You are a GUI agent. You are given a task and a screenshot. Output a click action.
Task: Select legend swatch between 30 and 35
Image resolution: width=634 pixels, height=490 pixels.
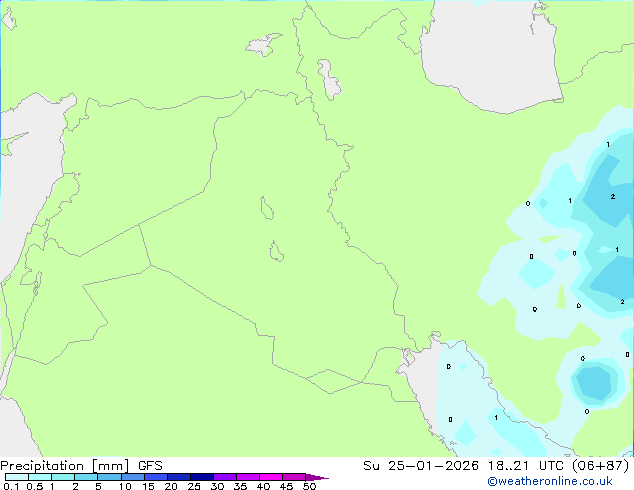[225, 477]
